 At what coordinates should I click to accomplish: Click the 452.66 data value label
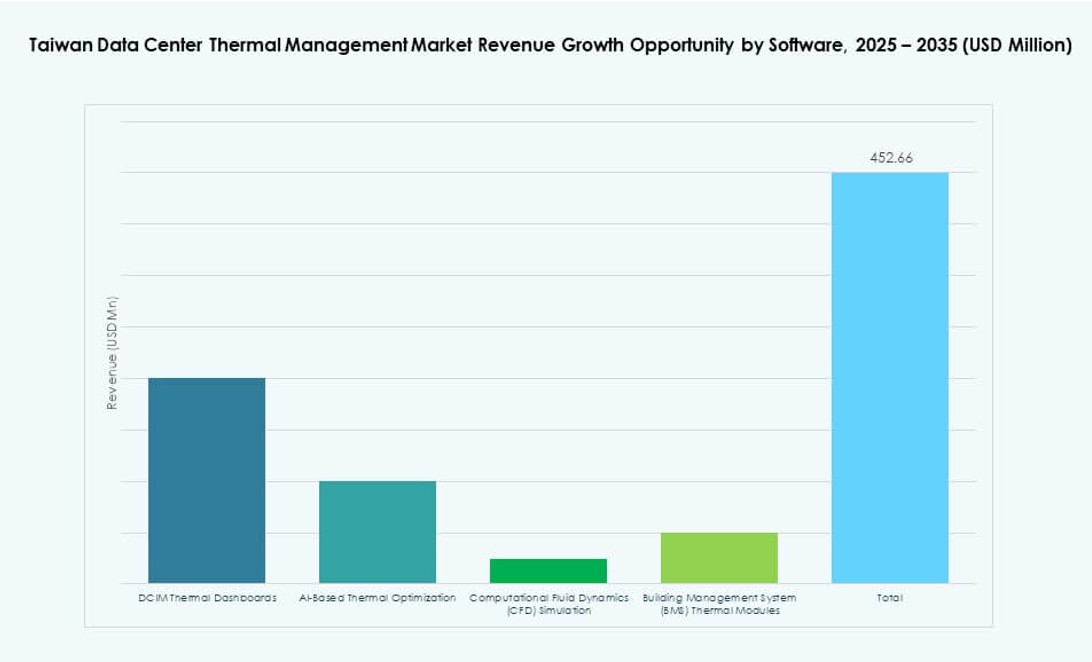[890, 156]
